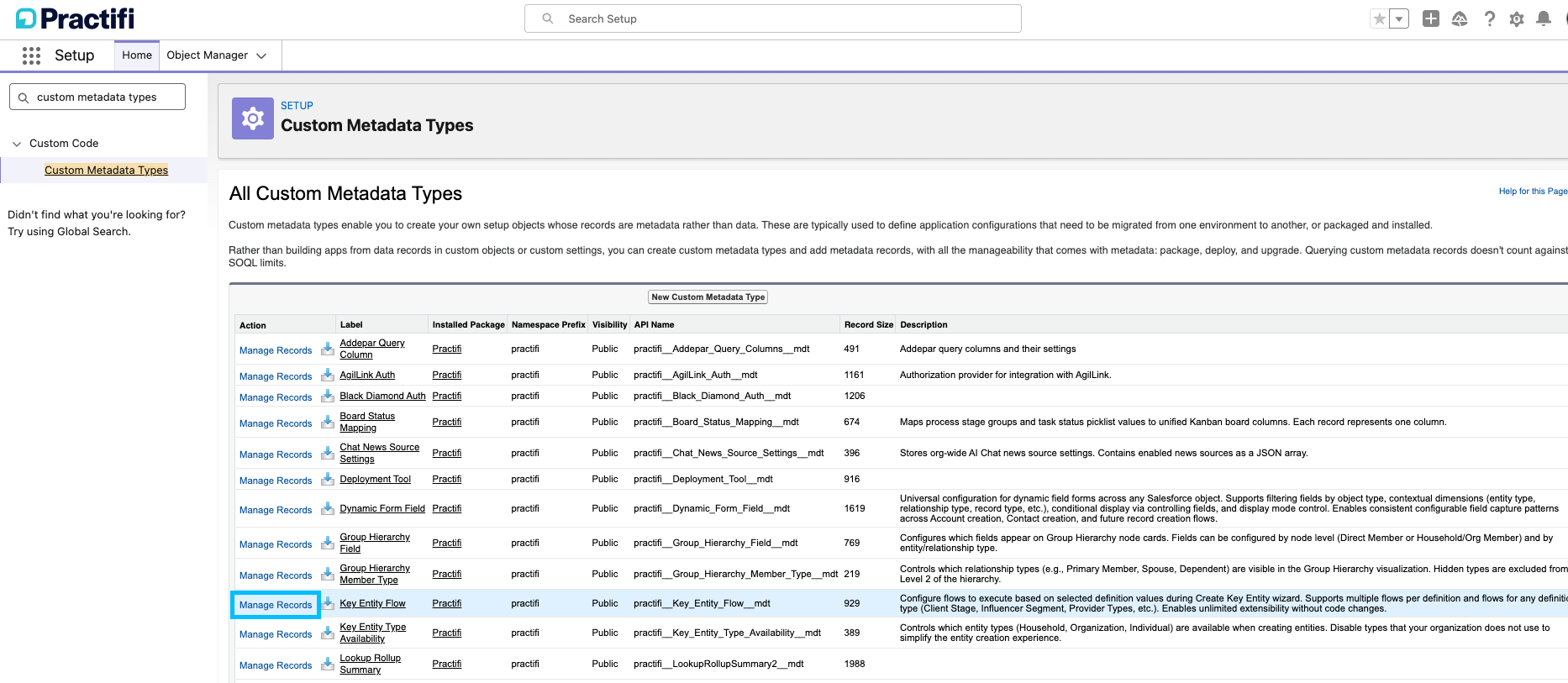Open the Practifi package link in the Dynamic Form Field row
1568x683 pixels.
click(x=447, y=508)
